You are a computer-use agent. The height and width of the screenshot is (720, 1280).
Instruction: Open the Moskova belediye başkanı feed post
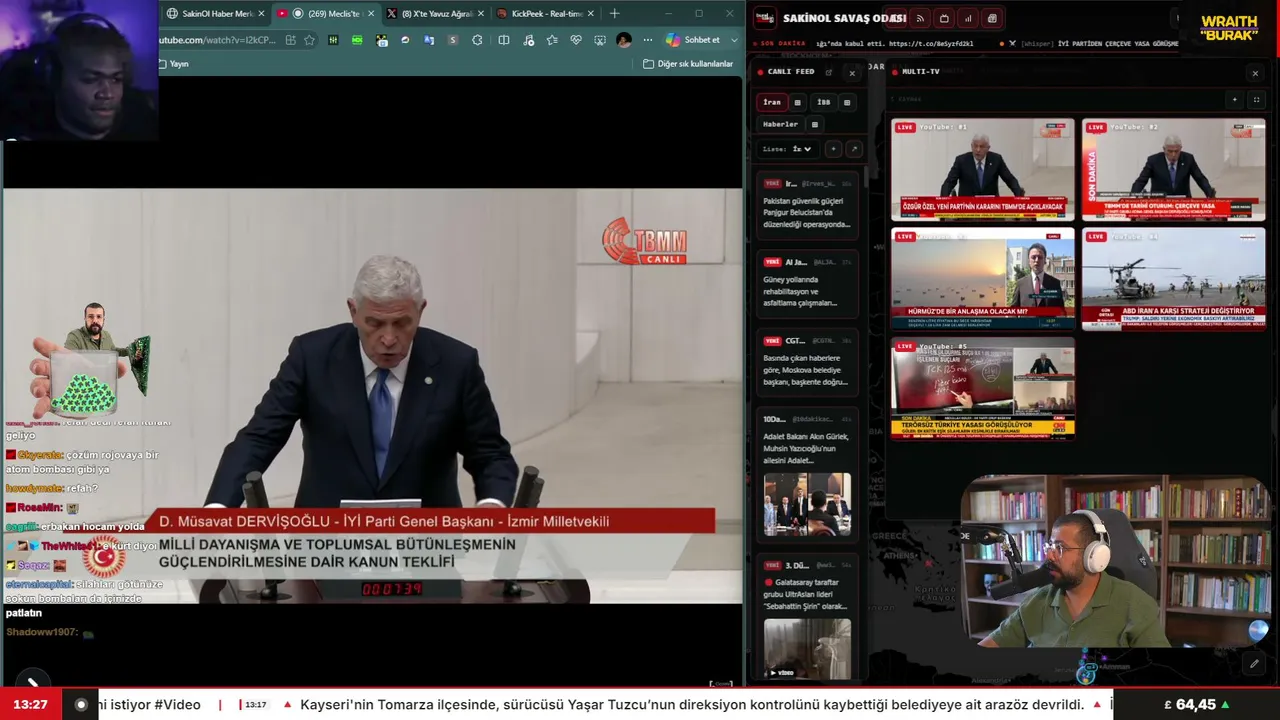[807, 362]
